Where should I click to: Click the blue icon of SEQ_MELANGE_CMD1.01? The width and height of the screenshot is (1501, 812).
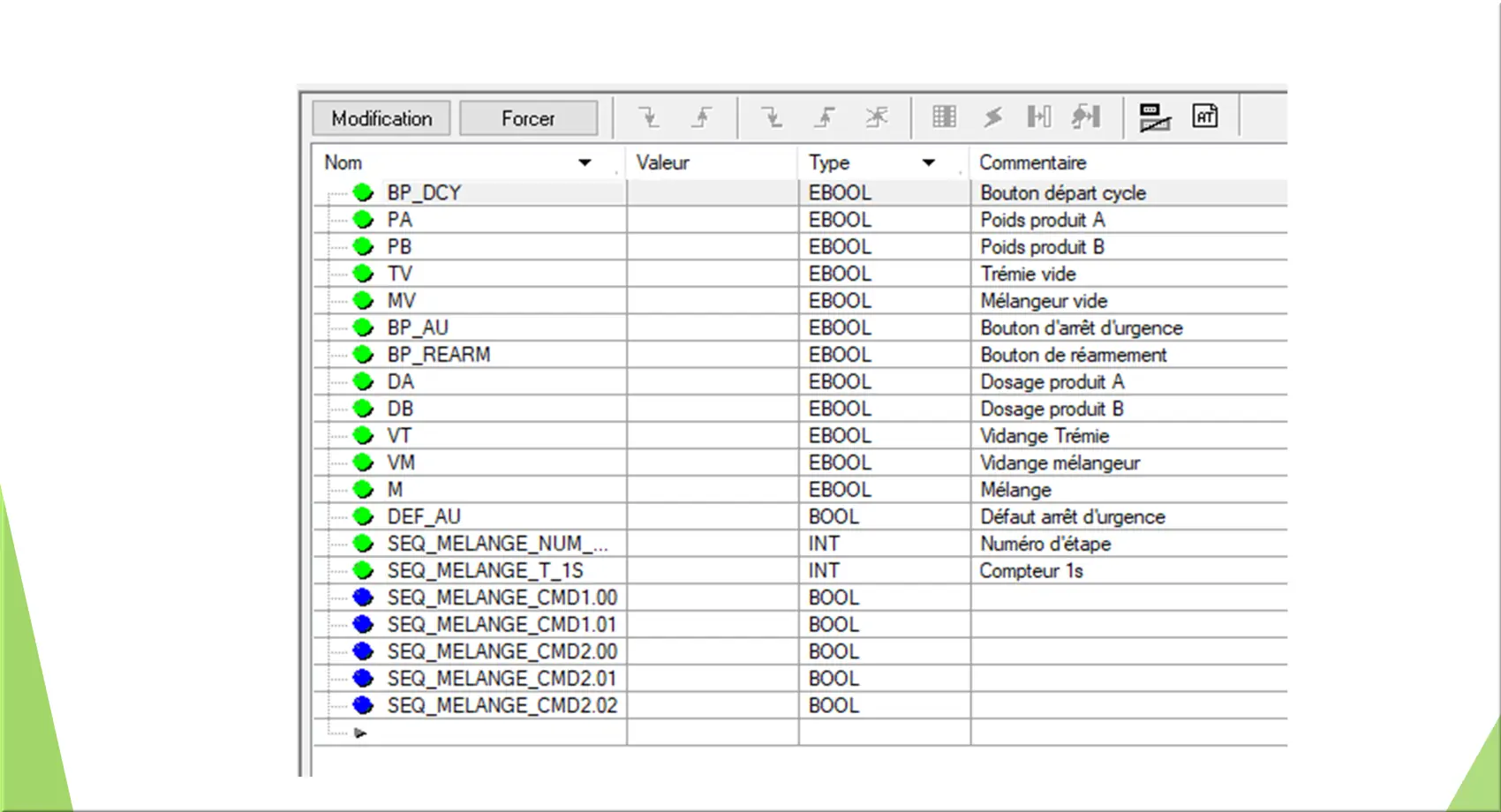pyautogui.click(x=363, y=624)
